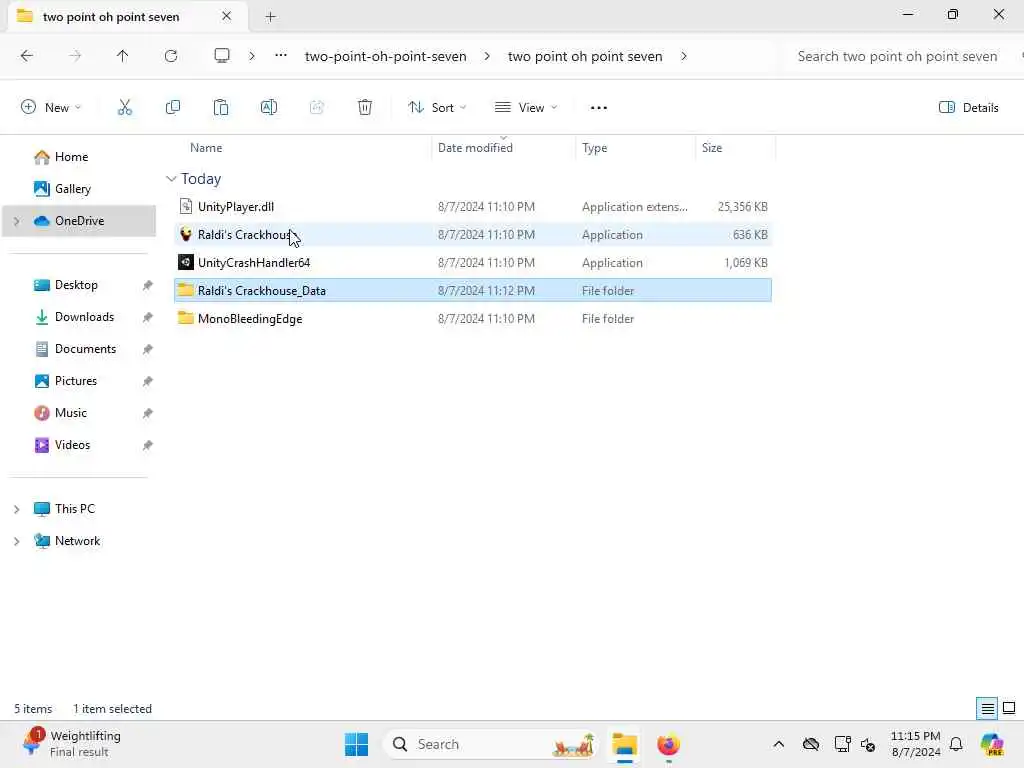
Task: Click the OneDrive cloud tray icon
Action: pyautogui.click(x=811, y=744)
